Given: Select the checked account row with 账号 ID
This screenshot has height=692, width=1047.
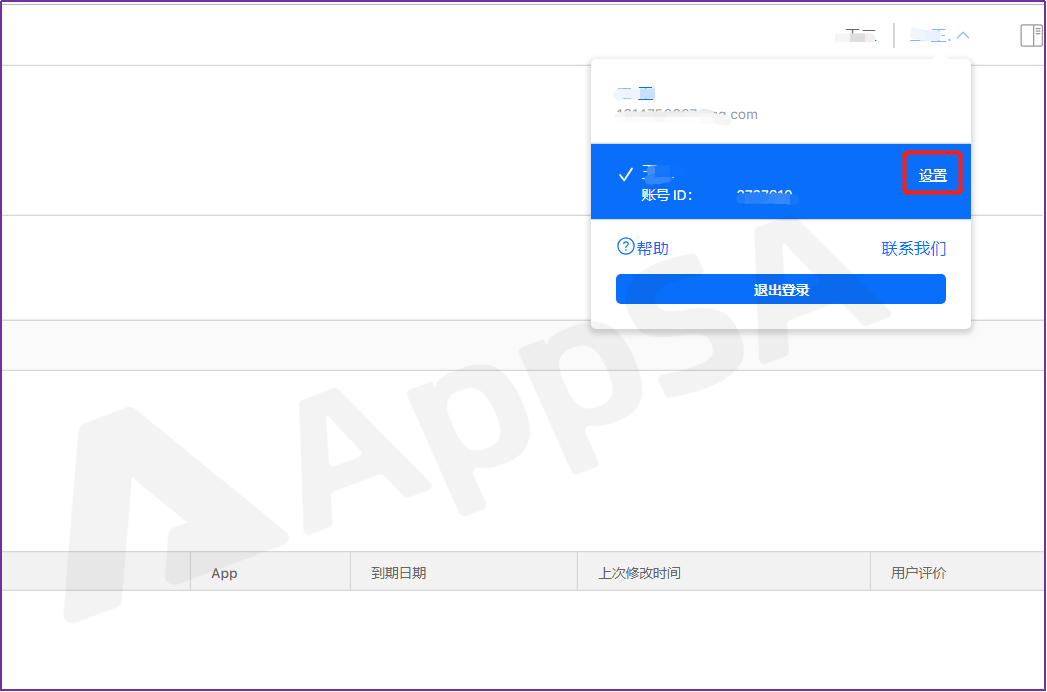Looking at the screenshot, I should click(781, 181).
